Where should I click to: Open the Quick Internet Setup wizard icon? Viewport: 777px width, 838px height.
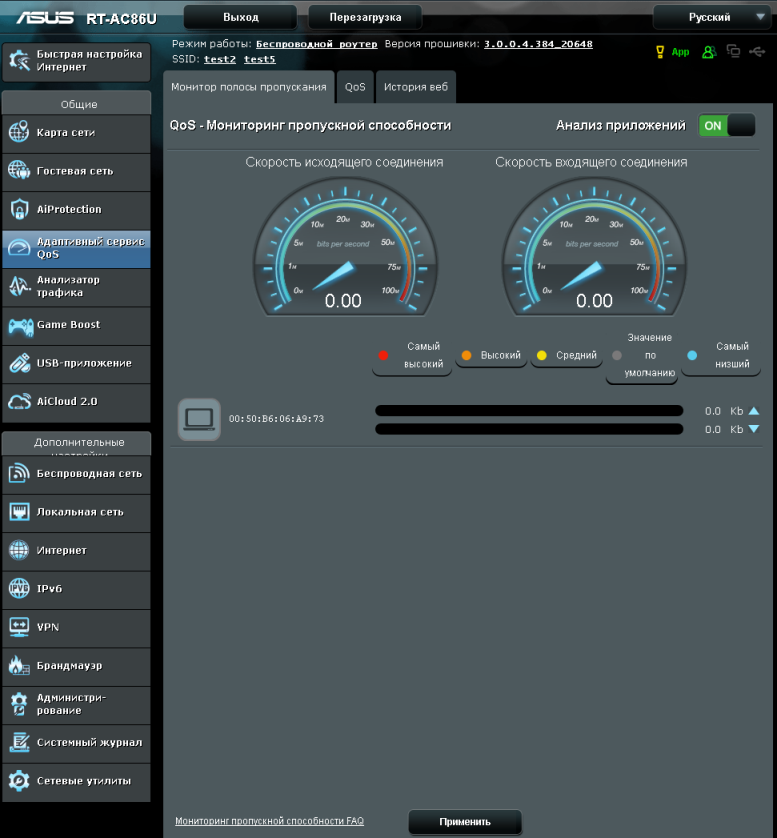pos(19,60)
